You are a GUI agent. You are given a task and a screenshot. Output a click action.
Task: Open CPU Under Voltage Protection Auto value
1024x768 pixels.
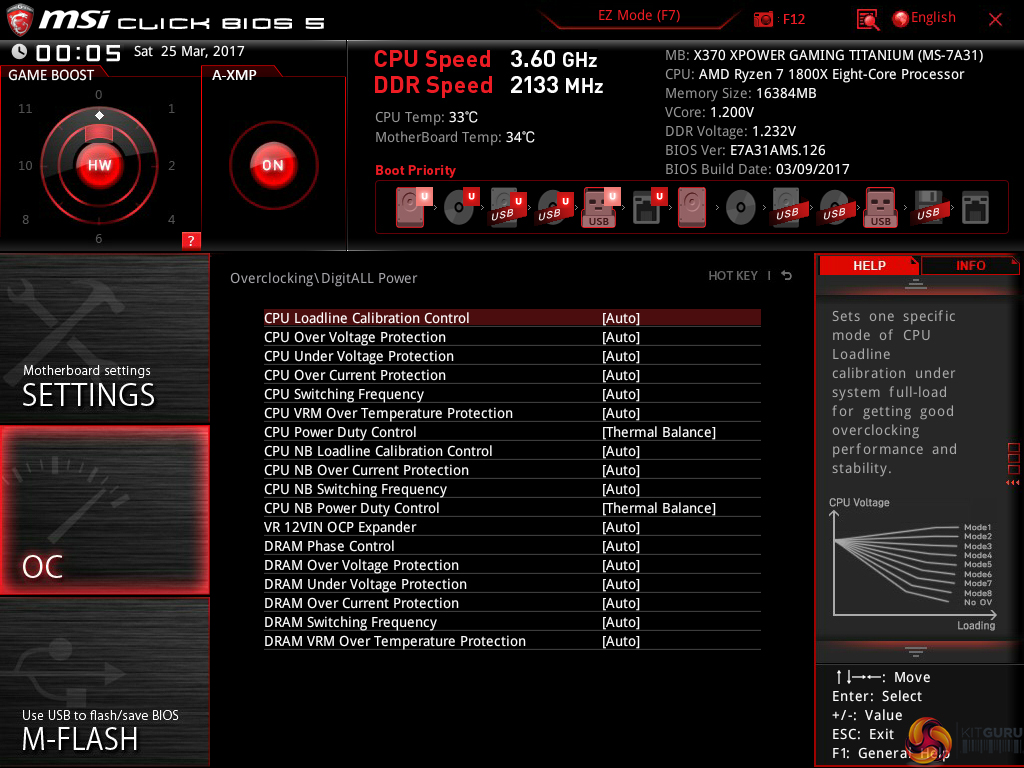[621, 356]
